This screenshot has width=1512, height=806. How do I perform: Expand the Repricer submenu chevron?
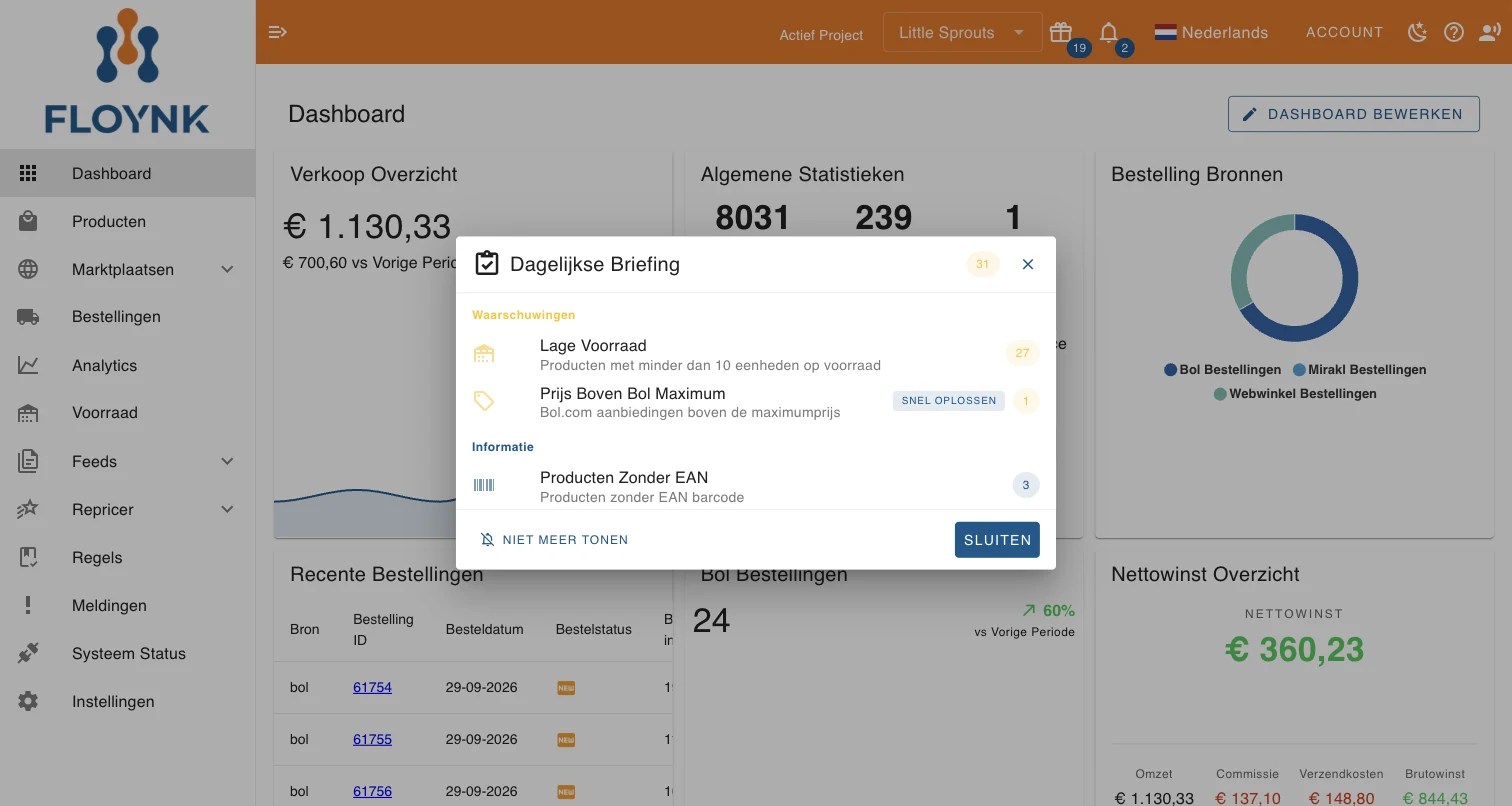tap(227, 509)
